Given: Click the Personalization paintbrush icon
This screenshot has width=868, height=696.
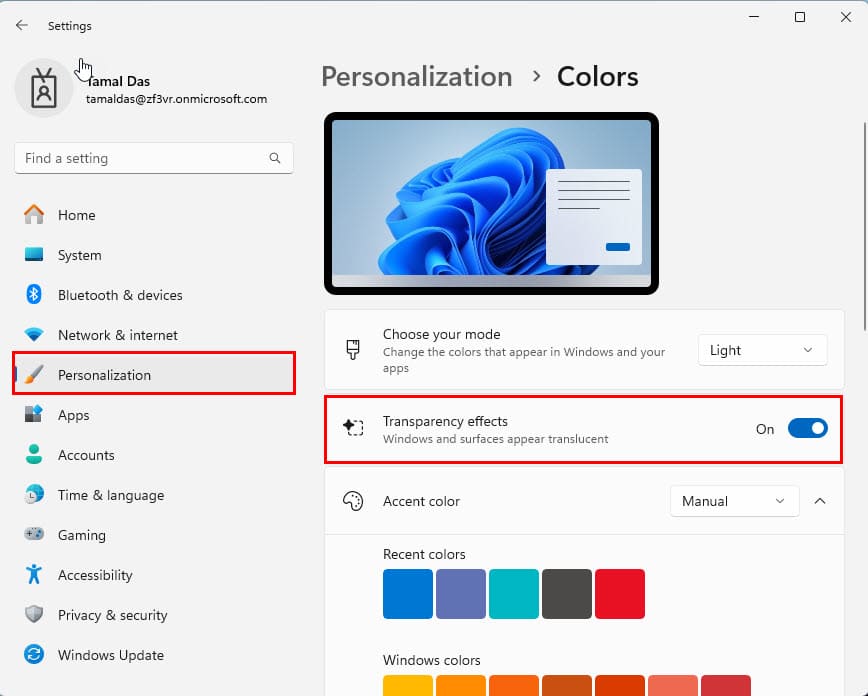Looking at the screenshot, I should pyautogui.click(x=34, y=375).
